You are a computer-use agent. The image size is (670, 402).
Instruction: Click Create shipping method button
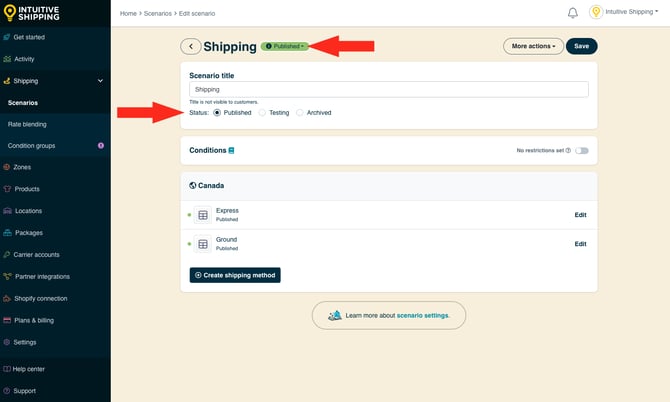(235, 275)
